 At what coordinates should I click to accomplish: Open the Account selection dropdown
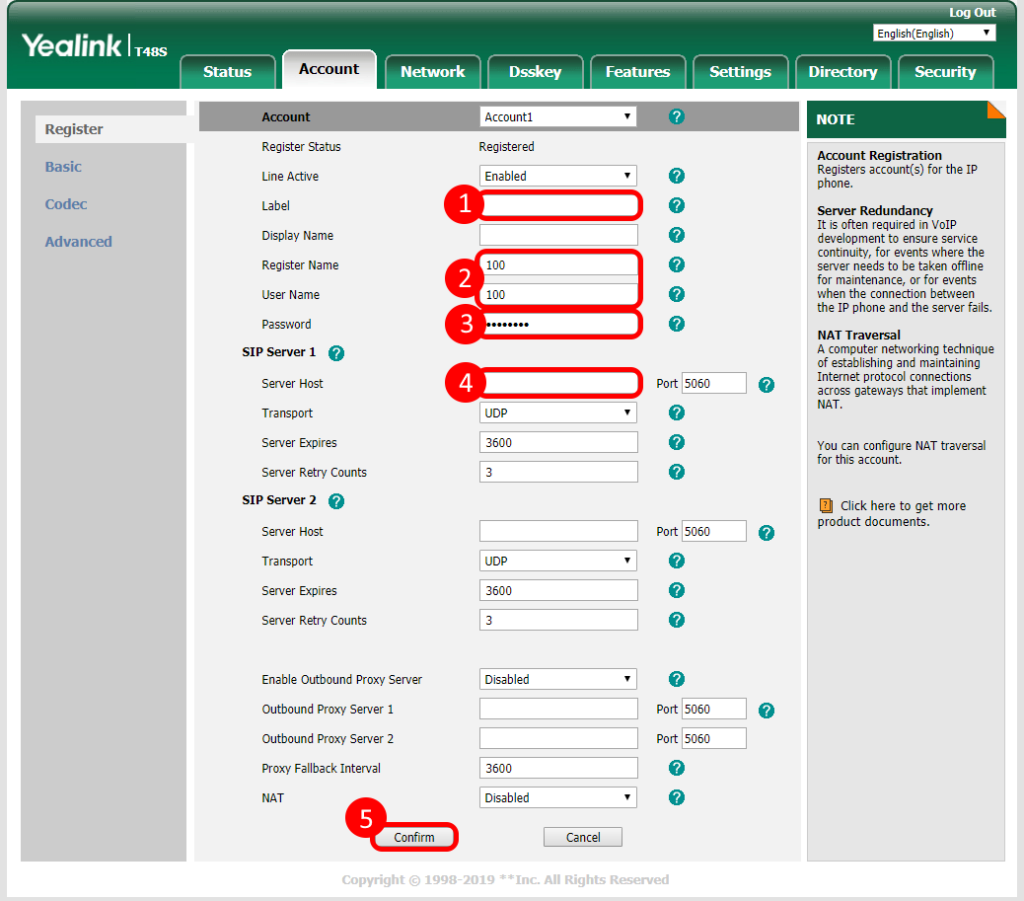coord(558,117)
